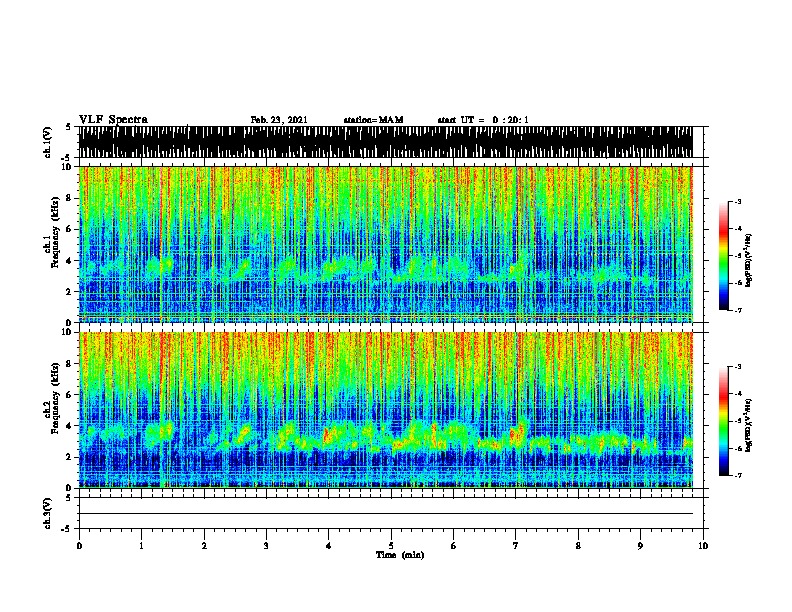This screenshot has height=612, width=792.
Task: Click the "Time (min)" x-axis label
Action: click(x=400, y=555)
